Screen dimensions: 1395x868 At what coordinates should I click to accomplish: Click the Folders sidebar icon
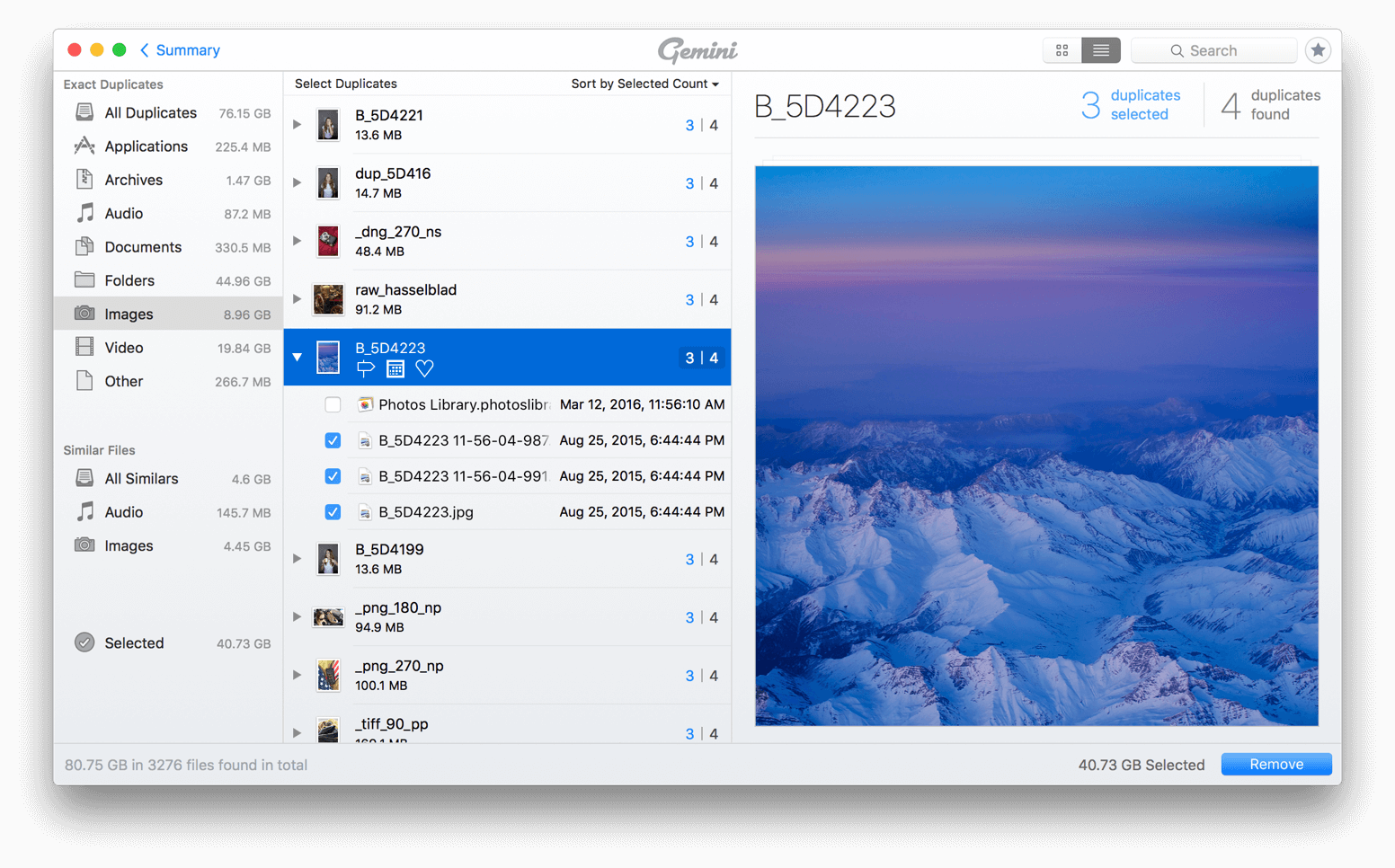point(84,279)
